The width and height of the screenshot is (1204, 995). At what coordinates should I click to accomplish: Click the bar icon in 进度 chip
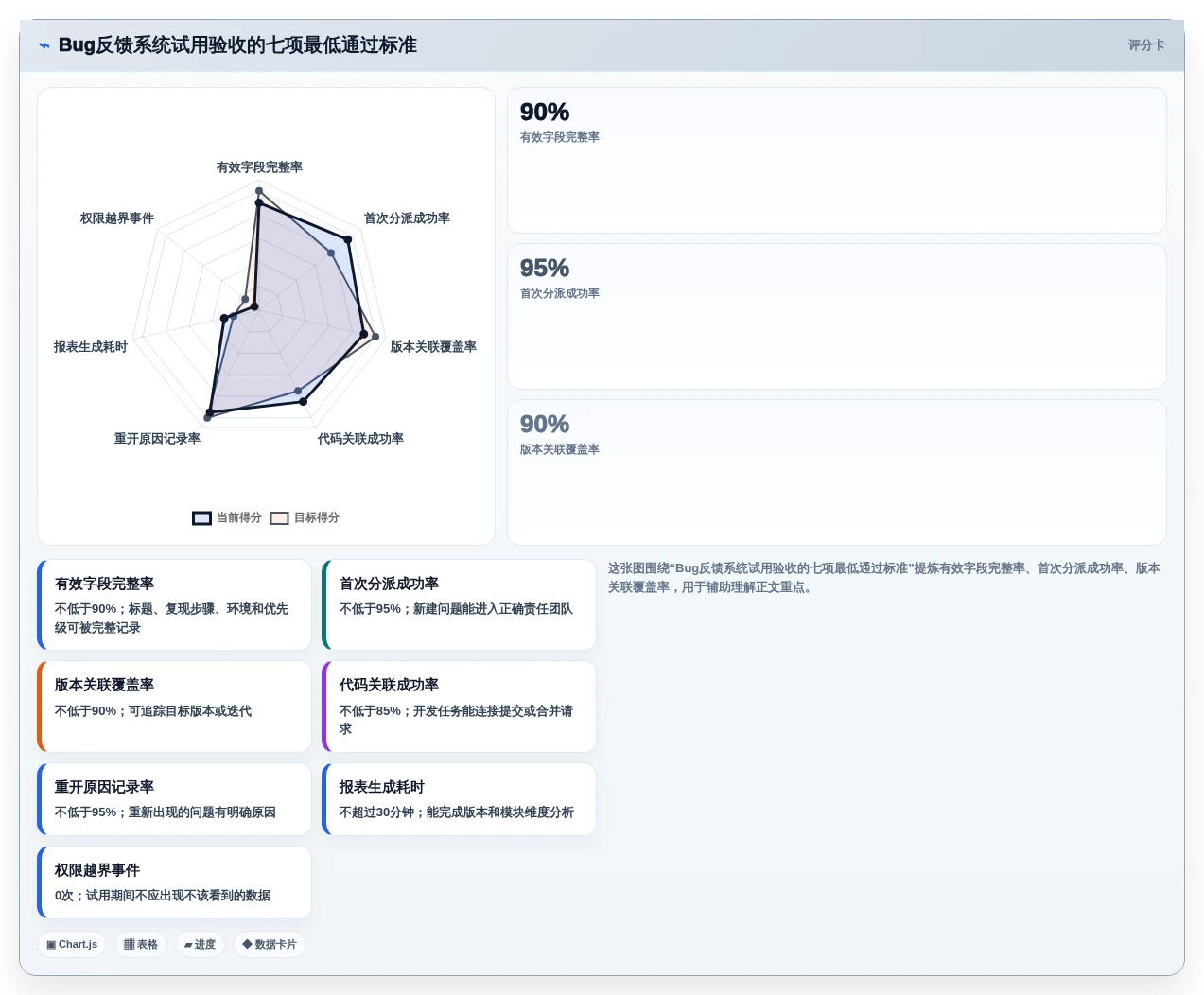click(188, 945)
